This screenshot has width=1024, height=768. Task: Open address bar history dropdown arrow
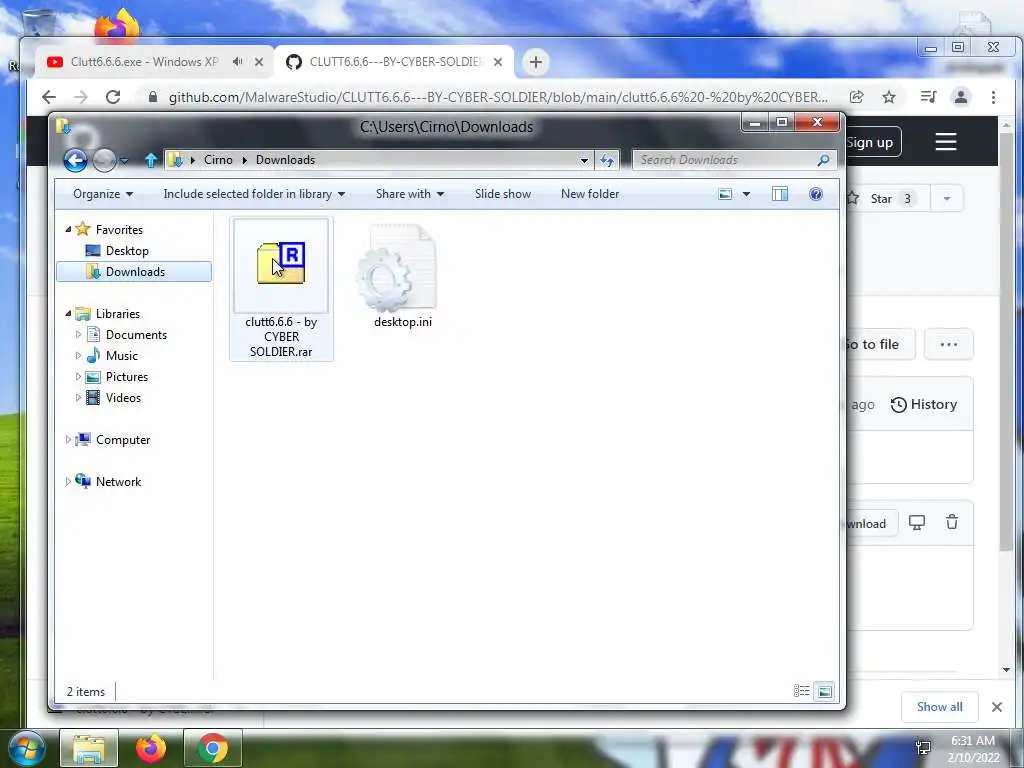point(584,160)
